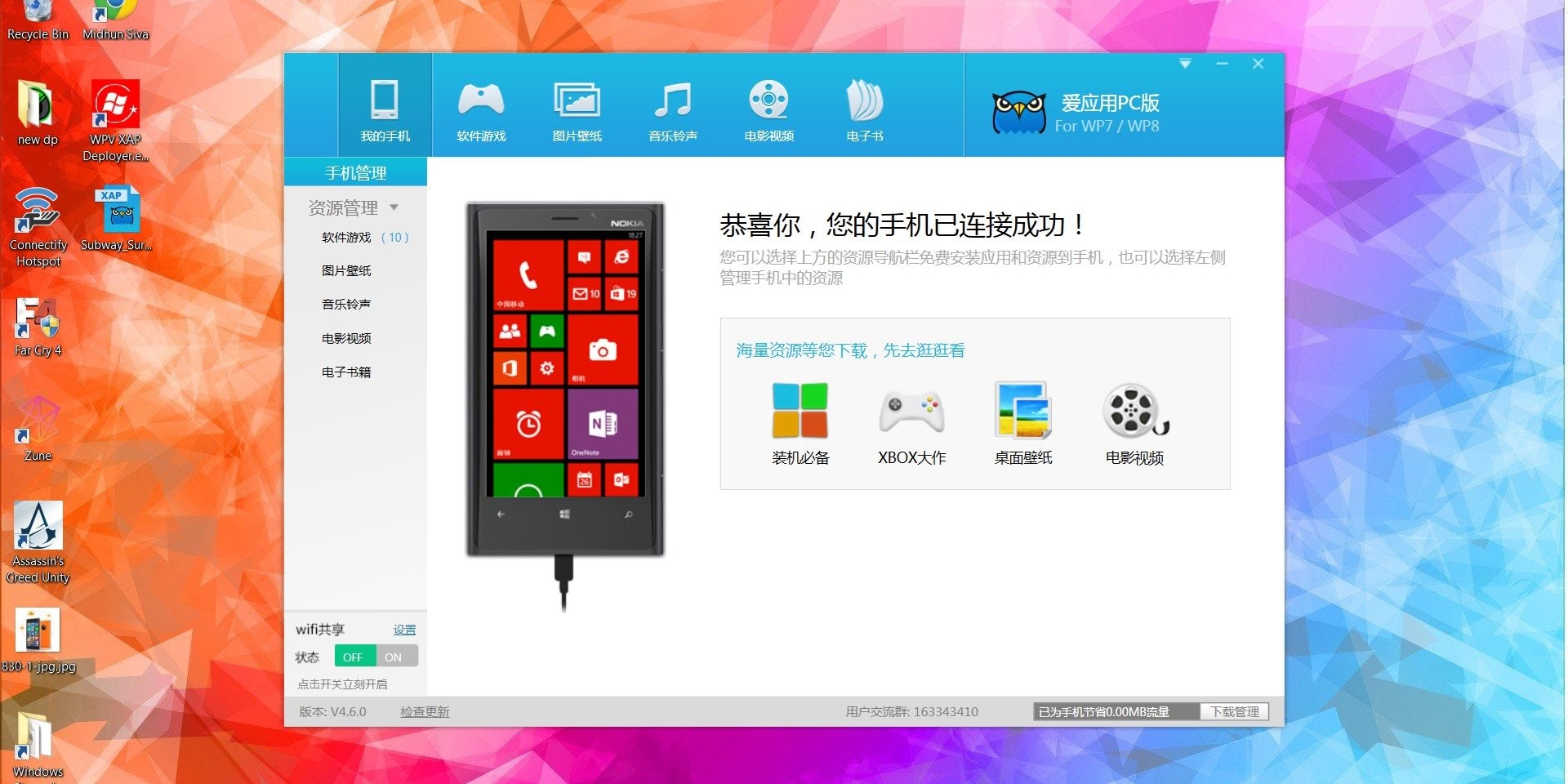Image resolution: width=1568 pixels, height=784 pixels.
Task: Open 电影视频 film reel icon in panel
Action: point(1134,411)
